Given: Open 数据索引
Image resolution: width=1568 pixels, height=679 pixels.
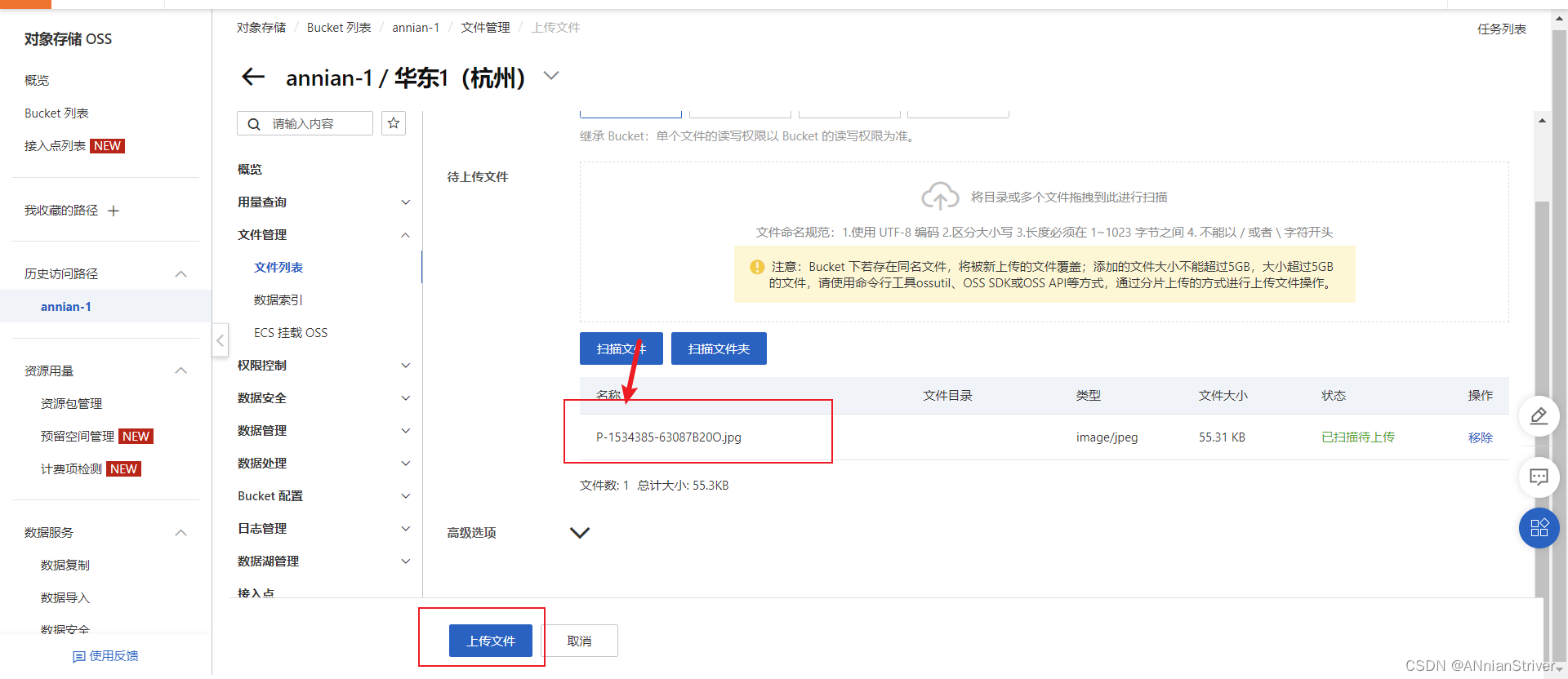Looking at the screenshot, I should [x=278, y=300].
